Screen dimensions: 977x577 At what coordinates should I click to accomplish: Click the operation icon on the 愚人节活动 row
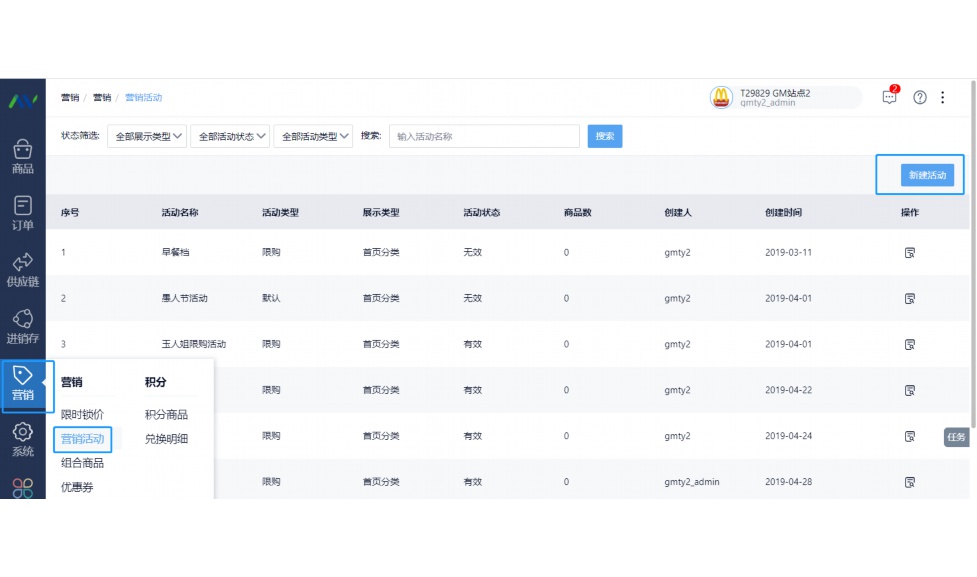[909, 298]
